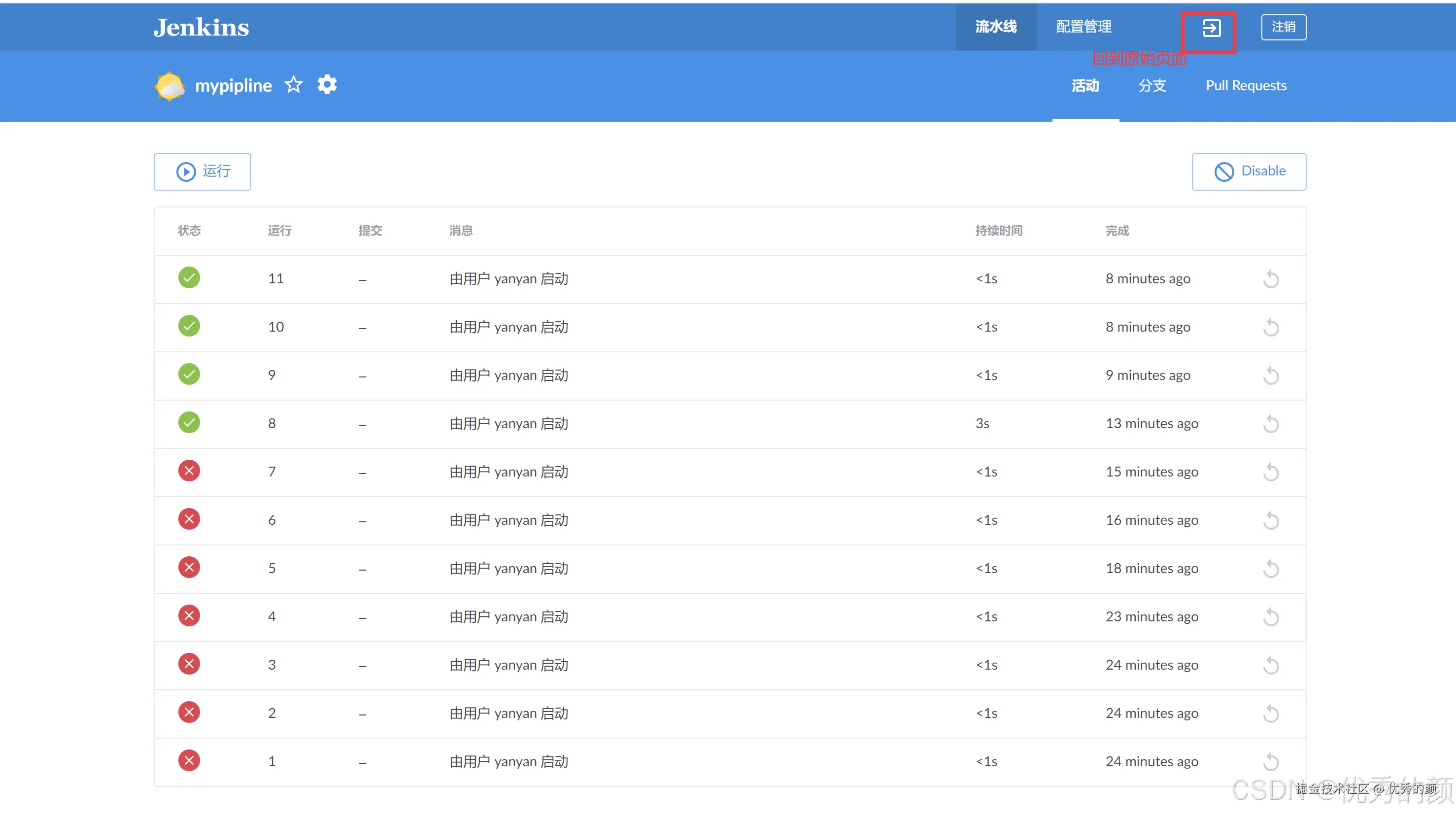Open mypipline settings gear icon
Image resolution: width=1456 pixels, height=815 pixels.
coord(327,85)
